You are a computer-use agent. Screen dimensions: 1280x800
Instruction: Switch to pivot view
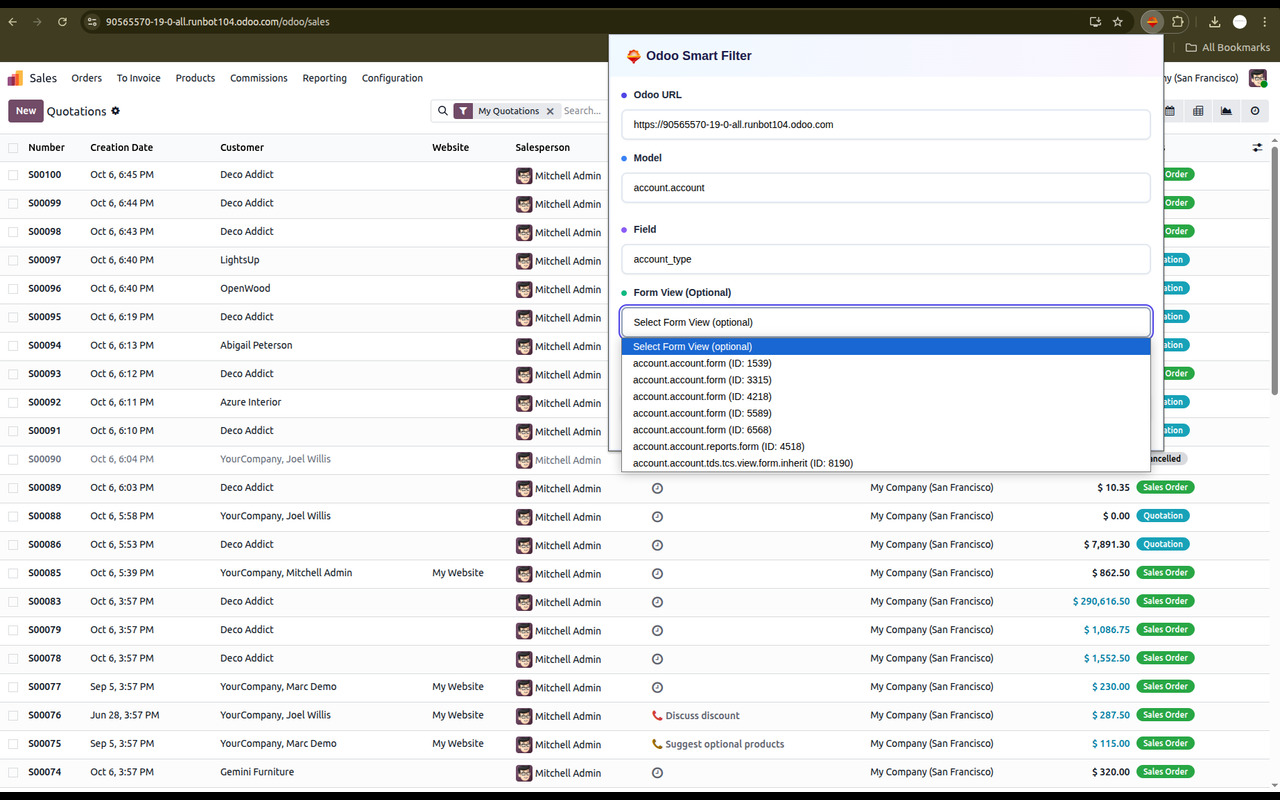1198,111
